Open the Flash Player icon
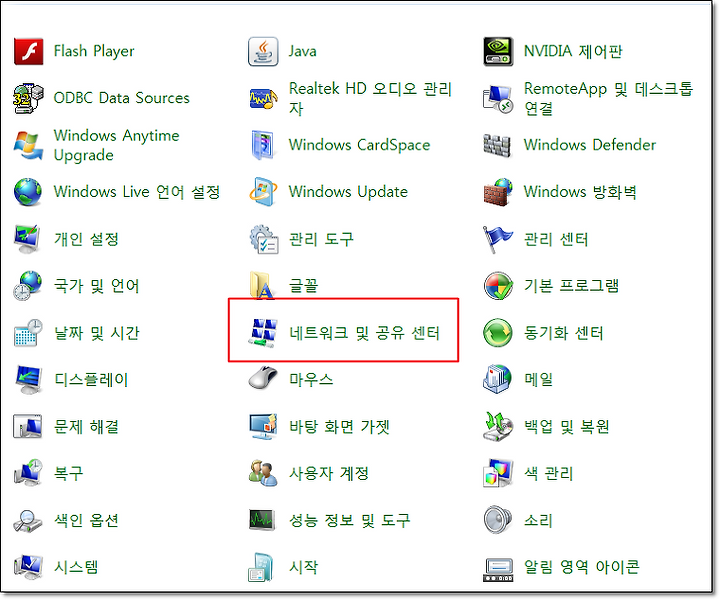720x600 pixels. [28, 51]
